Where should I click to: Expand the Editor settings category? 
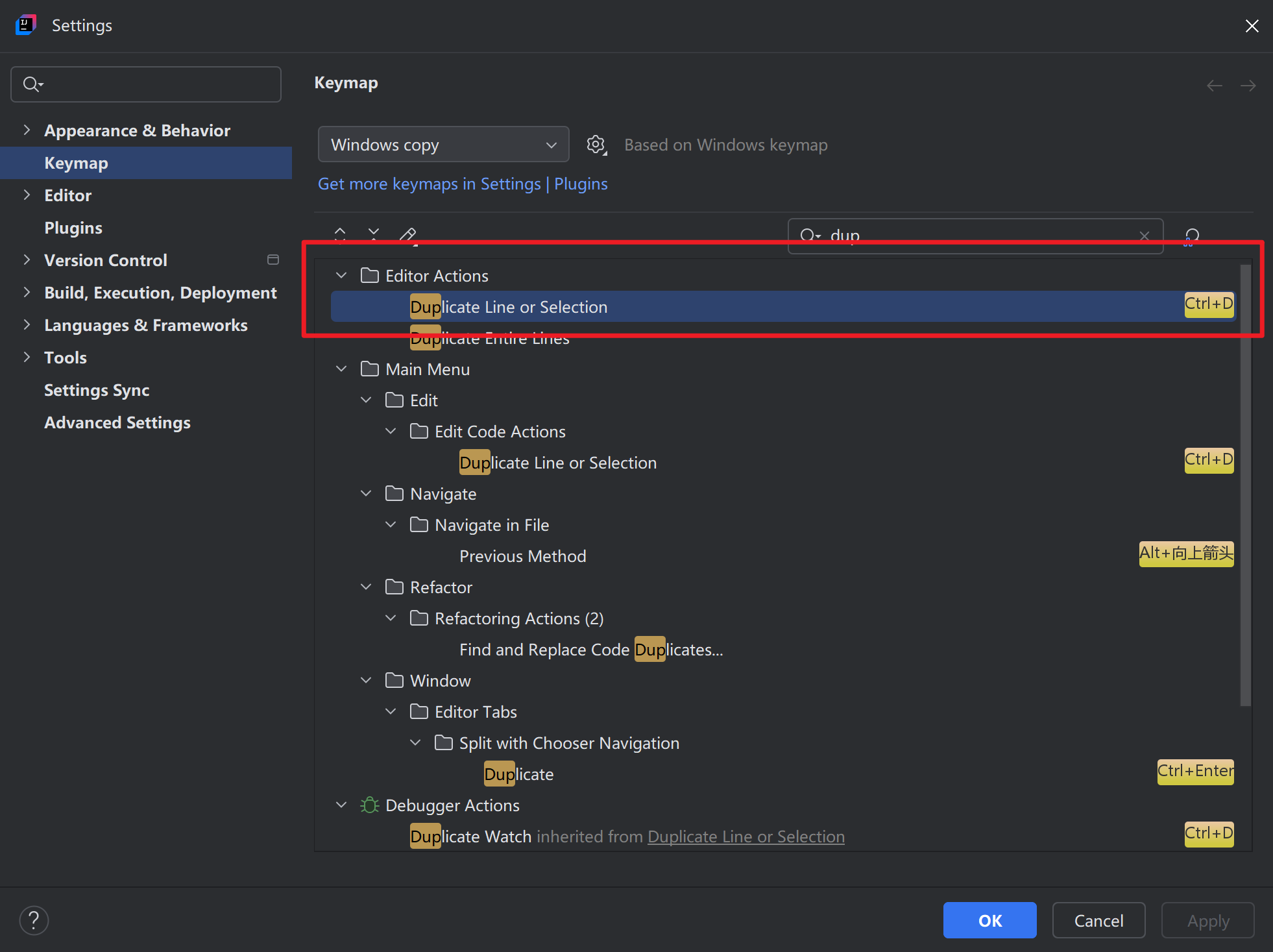27,195
